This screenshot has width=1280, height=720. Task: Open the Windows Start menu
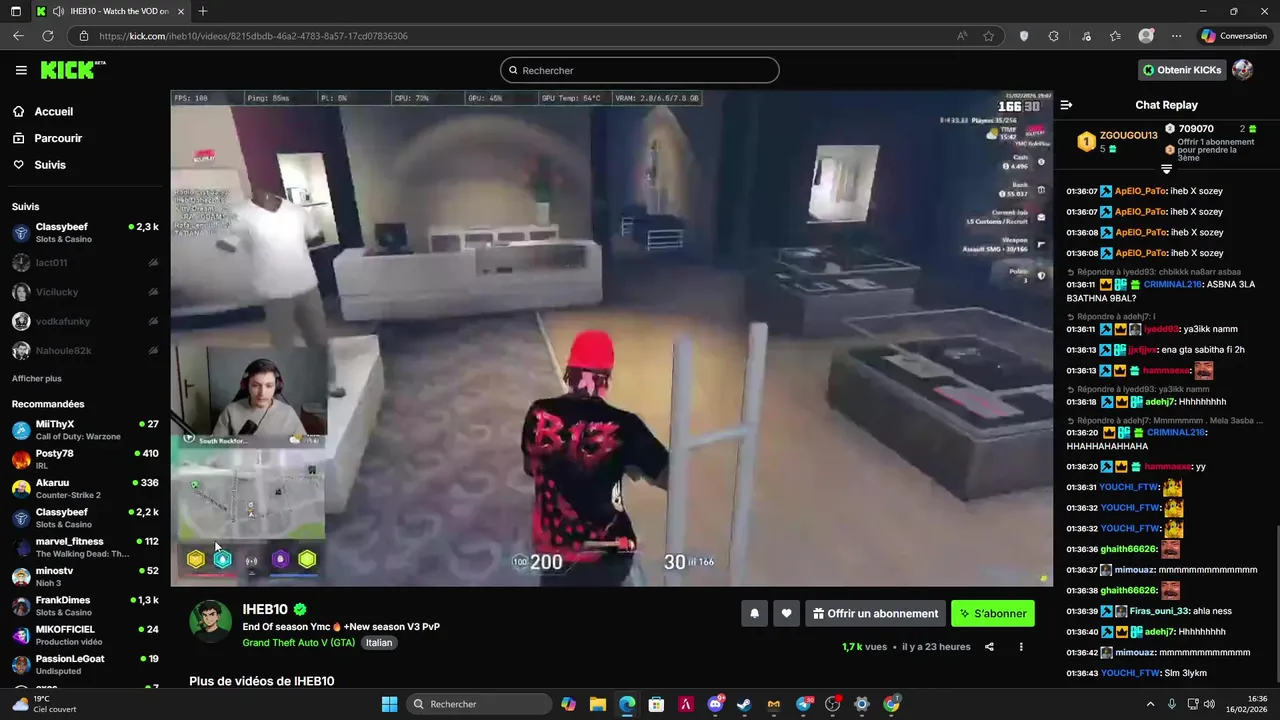390,704
